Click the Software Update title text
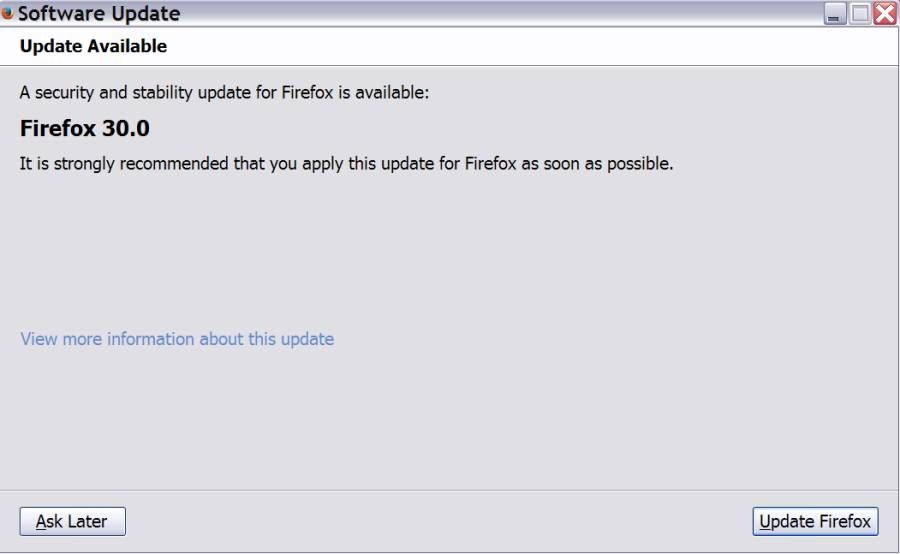 coord(99,13)
